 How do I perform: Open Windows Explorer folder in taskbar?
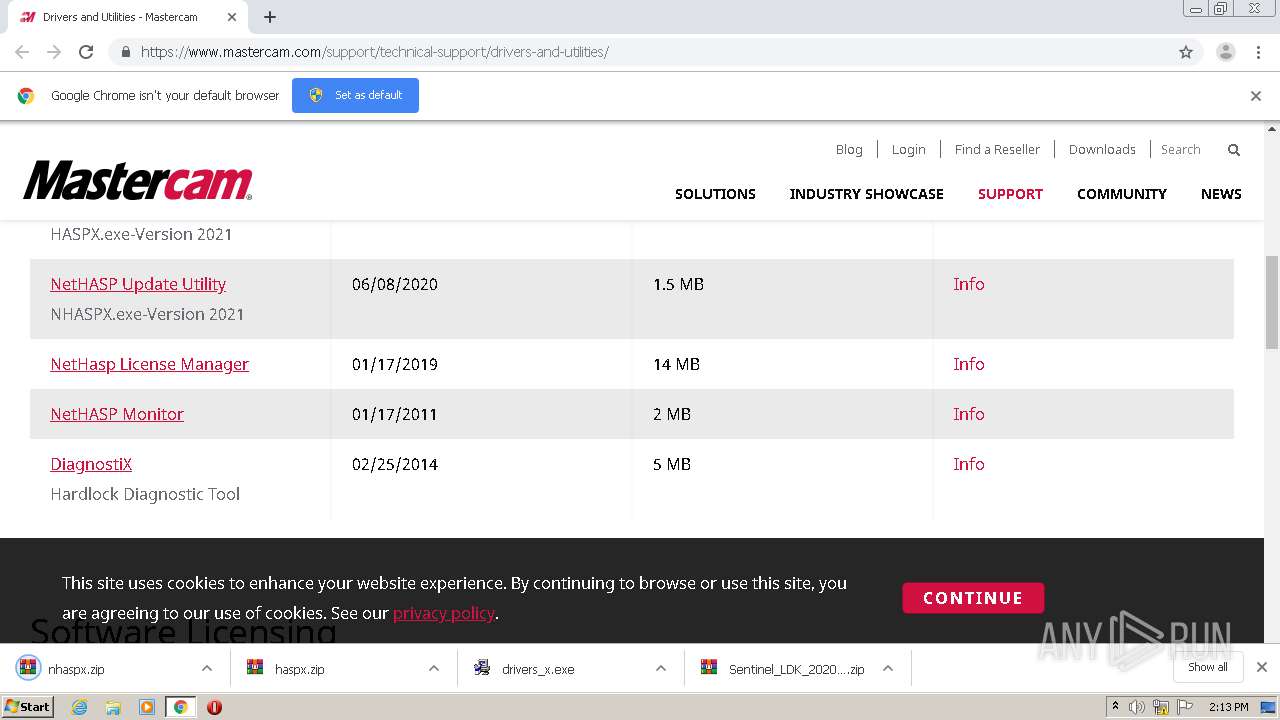click(113, 707)
